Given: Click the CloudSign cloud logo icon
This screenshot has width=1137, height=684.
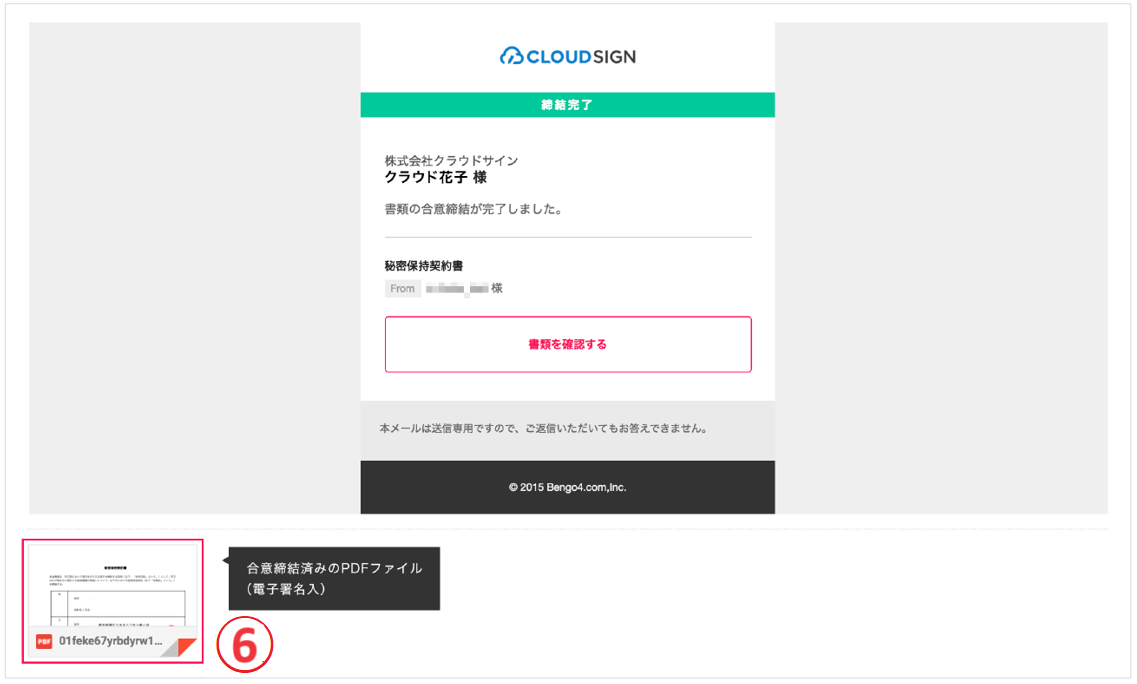Looking at the screenshot, I should pyautogui.click(x=511, y=56).
